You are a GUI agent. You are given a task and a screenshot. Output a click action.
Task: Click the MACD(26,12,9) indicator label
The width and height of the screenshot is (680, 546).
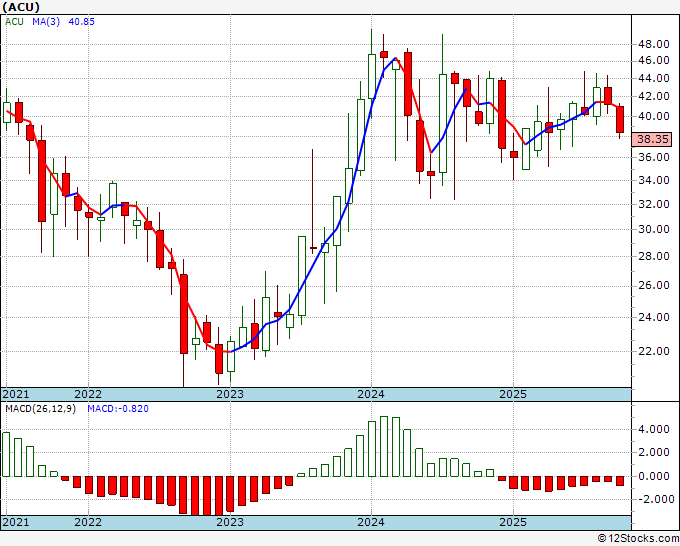[41, 410]
